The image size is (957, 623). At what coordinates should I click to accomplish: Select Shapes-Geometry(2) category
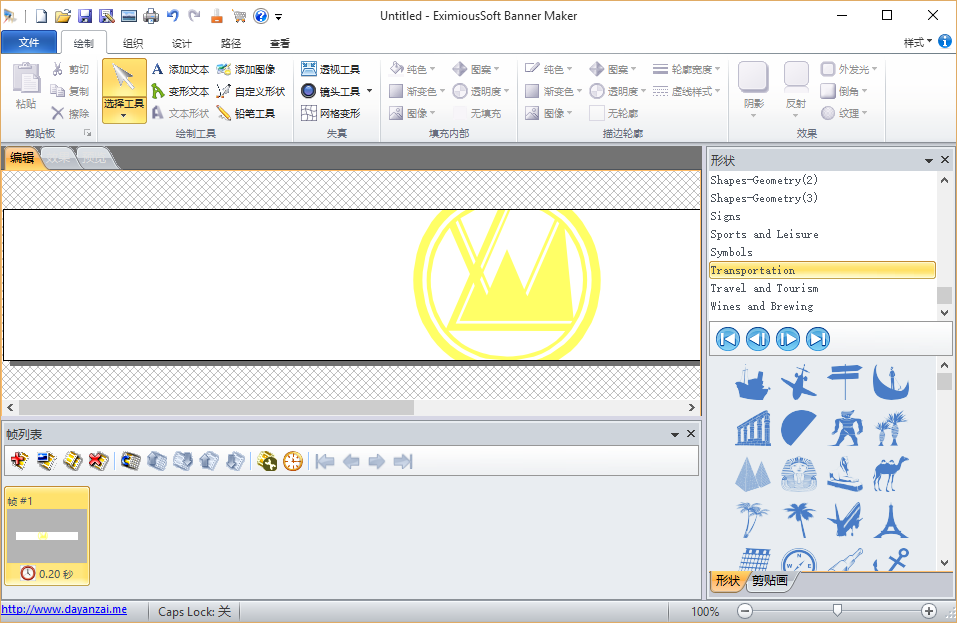pos(822,180)
